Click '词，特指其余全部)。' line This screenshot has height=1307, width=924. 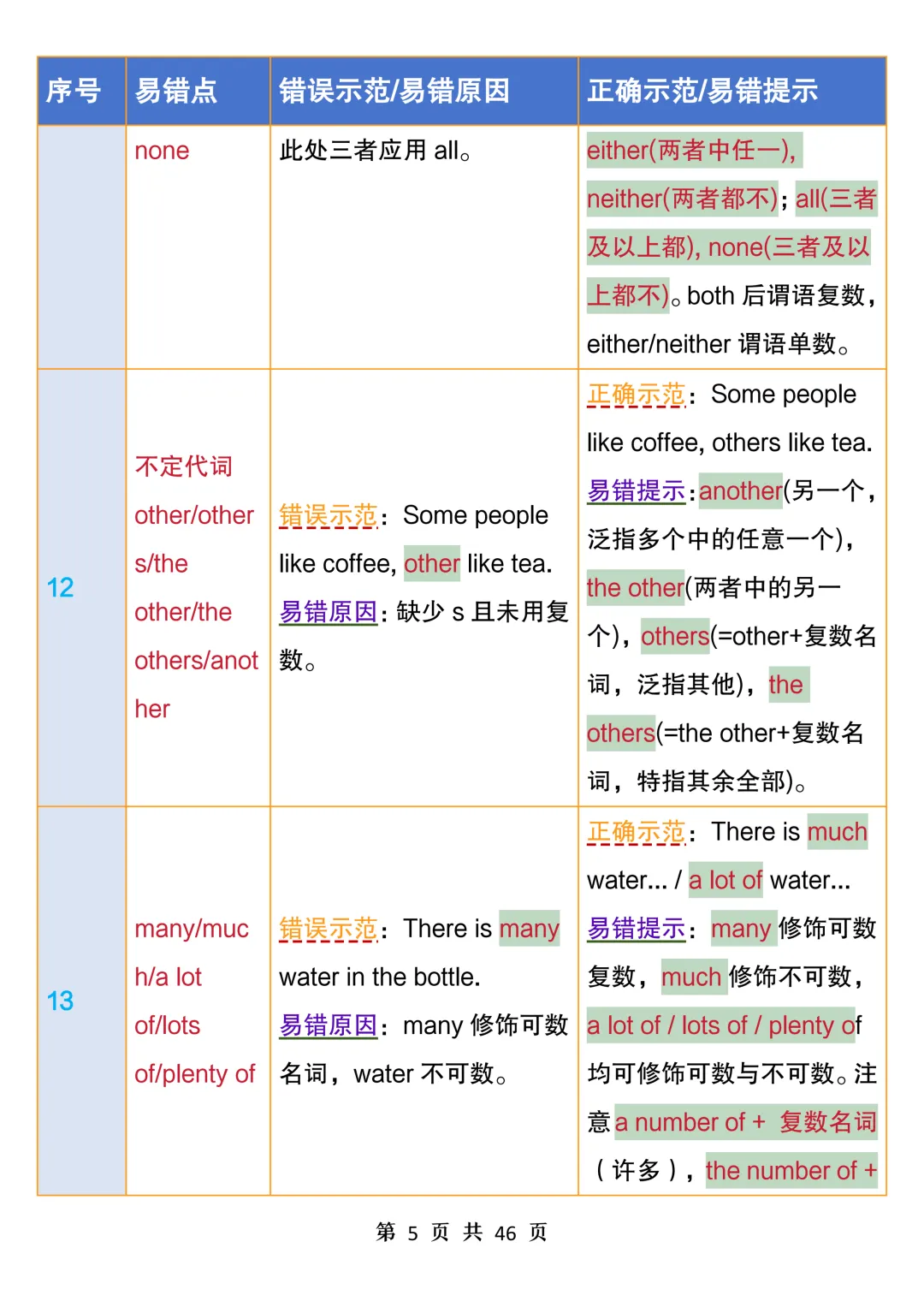click(697, 781)
